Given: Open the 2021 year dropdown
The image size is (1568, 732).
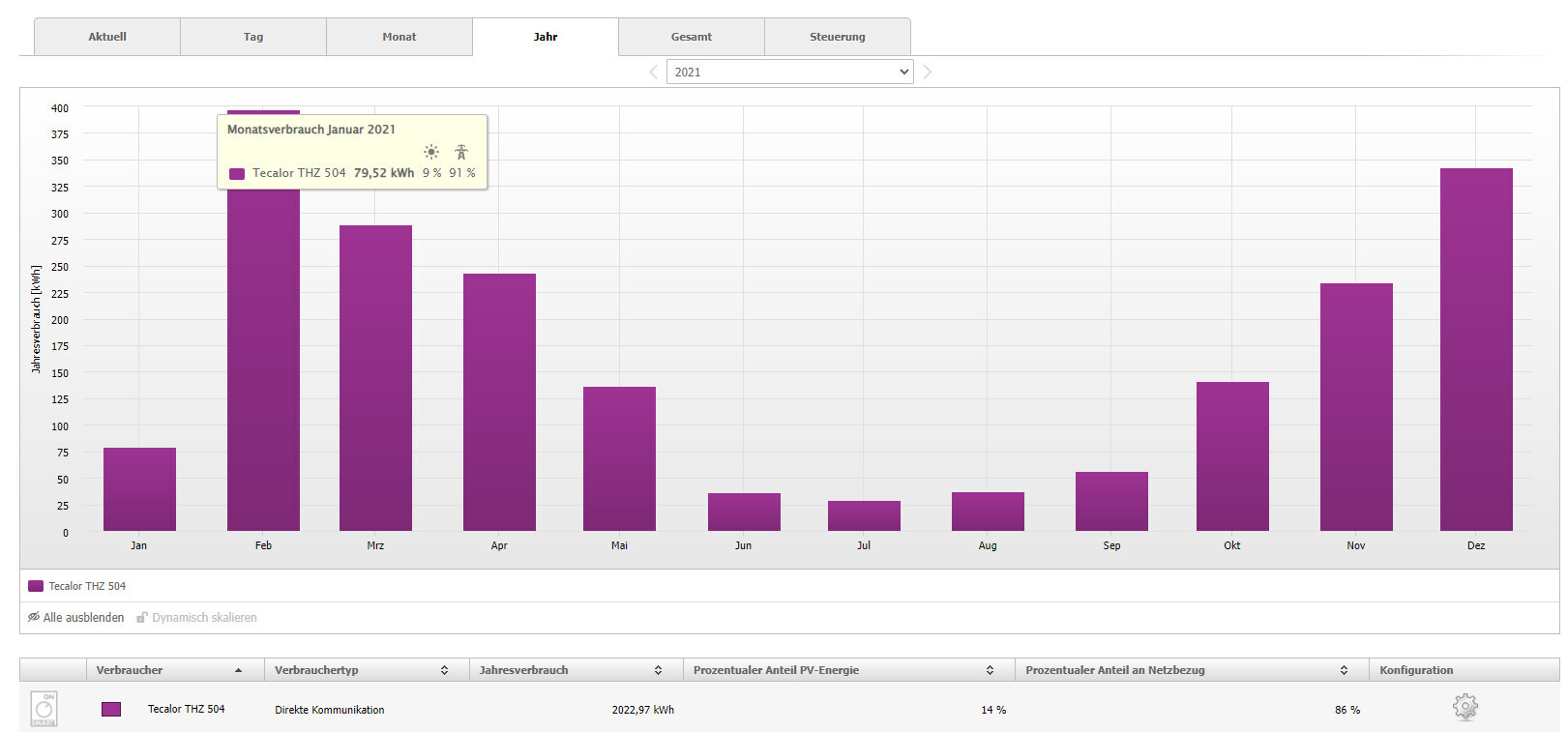Looking at the screenshot, I should pos(789,73).
